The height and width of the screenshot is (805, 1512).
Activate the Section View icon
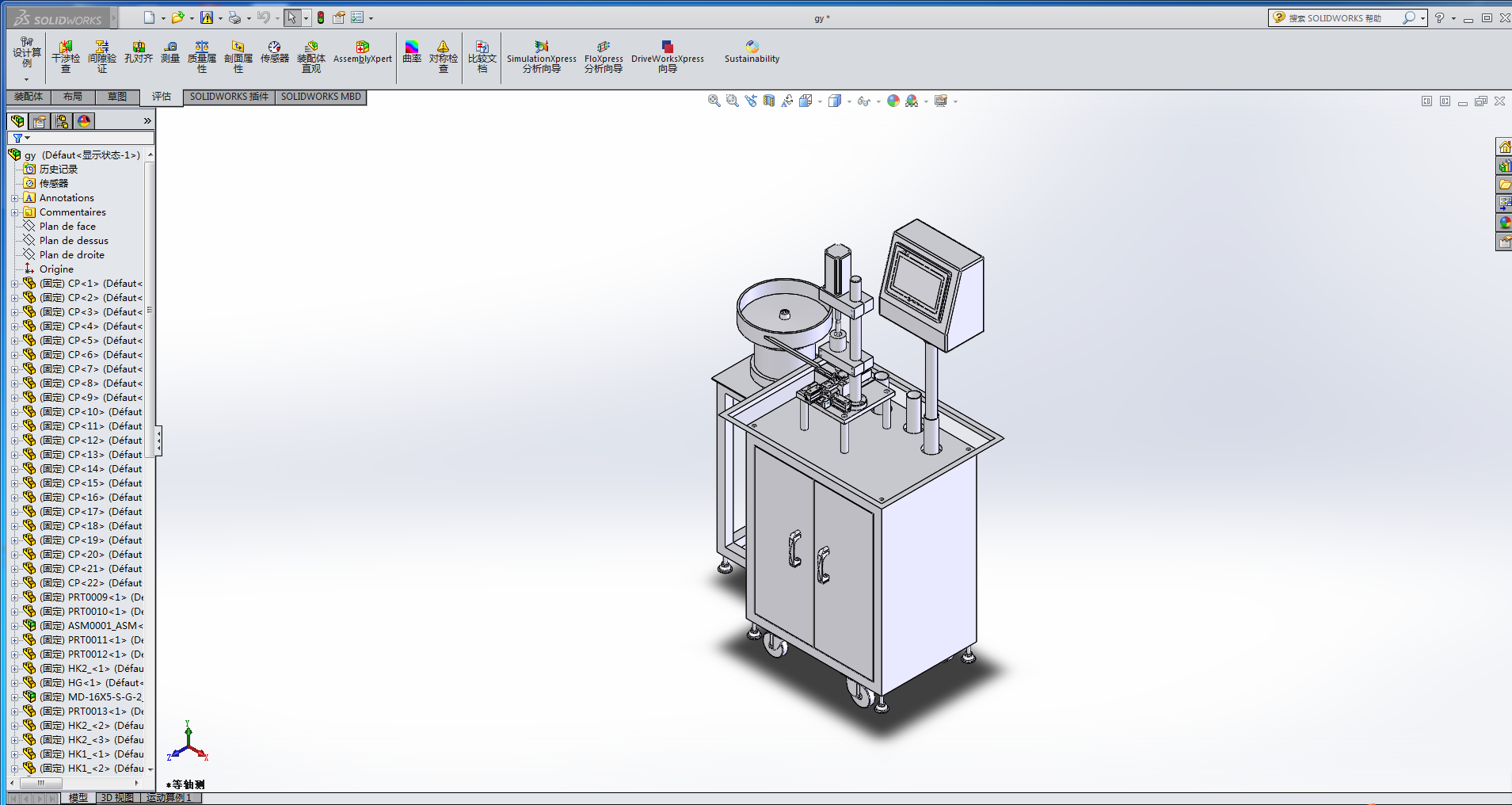click(768, 101)
